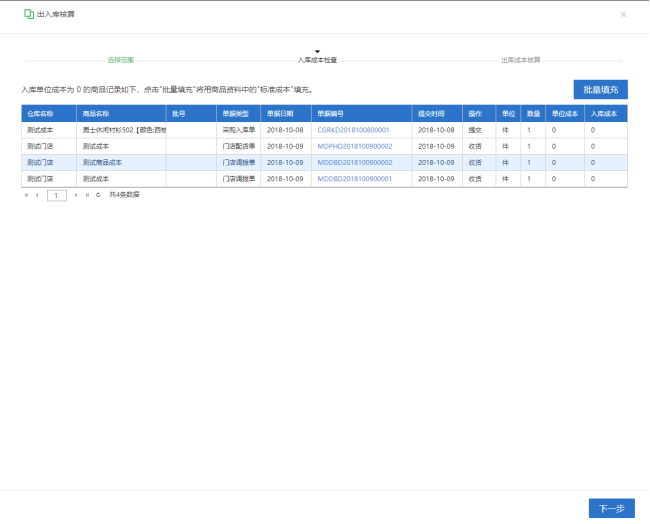Select the 出库成本核算 step
This screenshot has height=524, width=650.
pyautogui.click(x=521, y=60)
